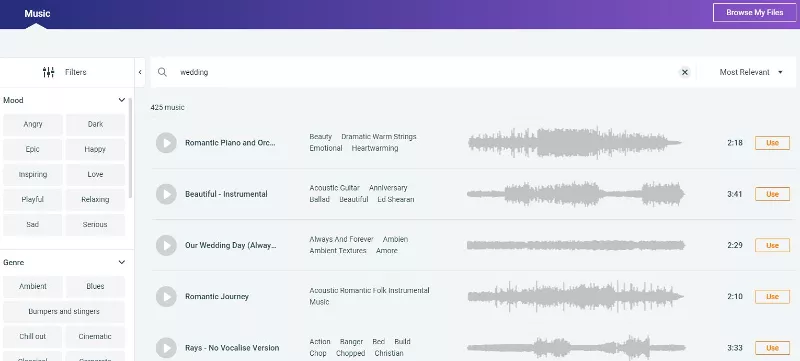Use the Romantic Journey track
Image resolution: width=800 pixels, height=361 pixels.
[772, 297]
